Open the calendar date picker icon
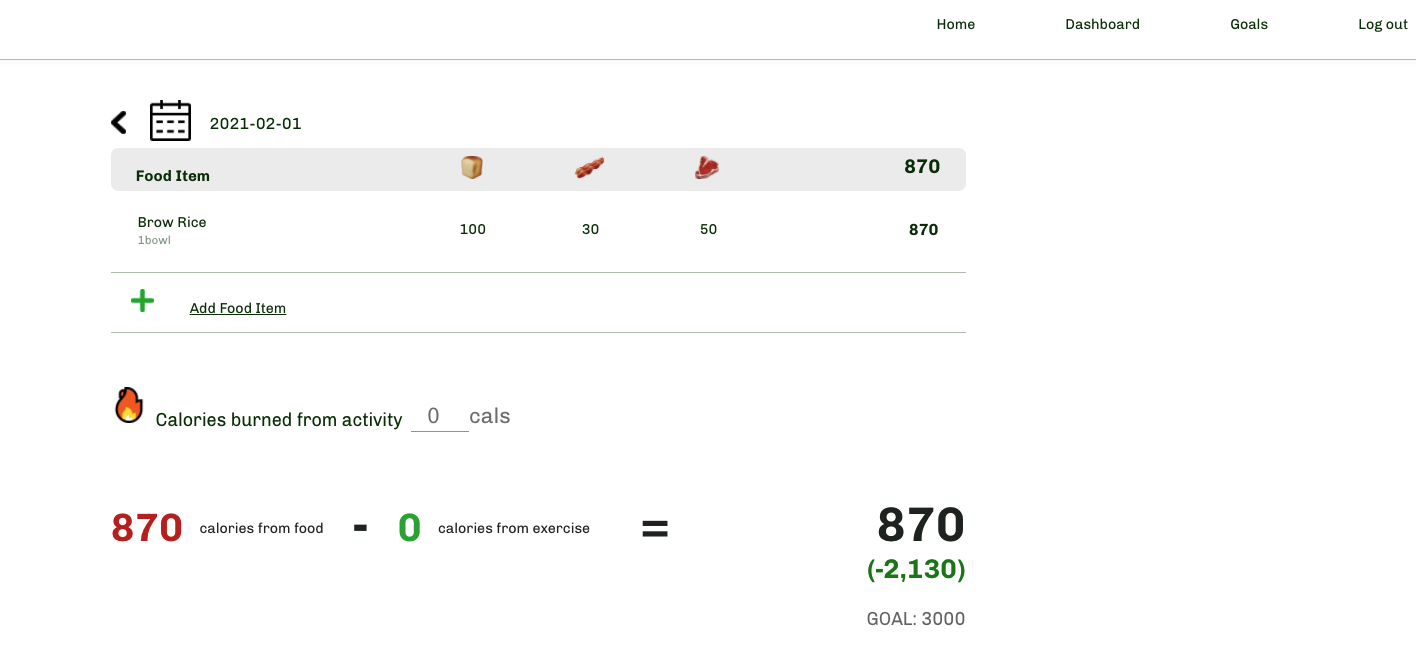This screenshot has height=647, width=1416. coord(170,120)
